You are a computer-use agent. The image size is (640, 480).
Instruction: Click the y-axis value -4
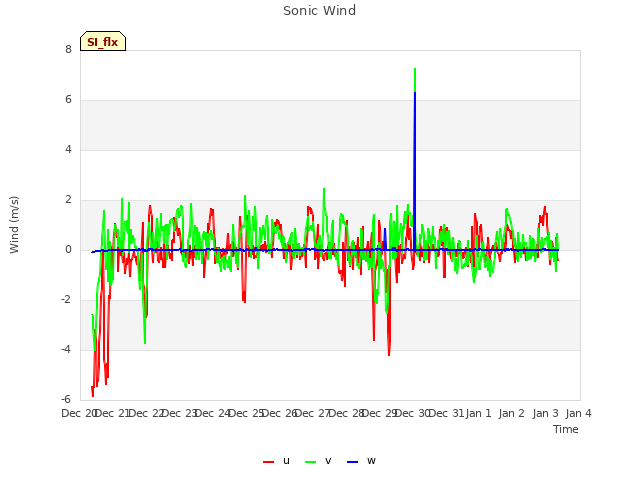(x=67, y=350)
